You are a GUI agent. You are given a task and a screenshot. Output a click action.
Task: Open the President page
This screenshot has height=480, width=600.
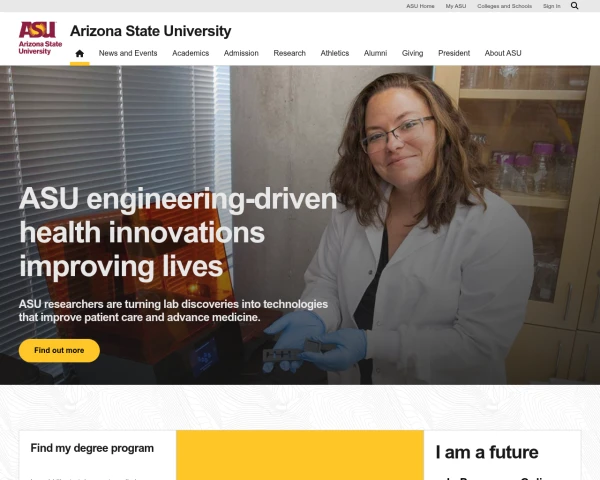[454, 53]
